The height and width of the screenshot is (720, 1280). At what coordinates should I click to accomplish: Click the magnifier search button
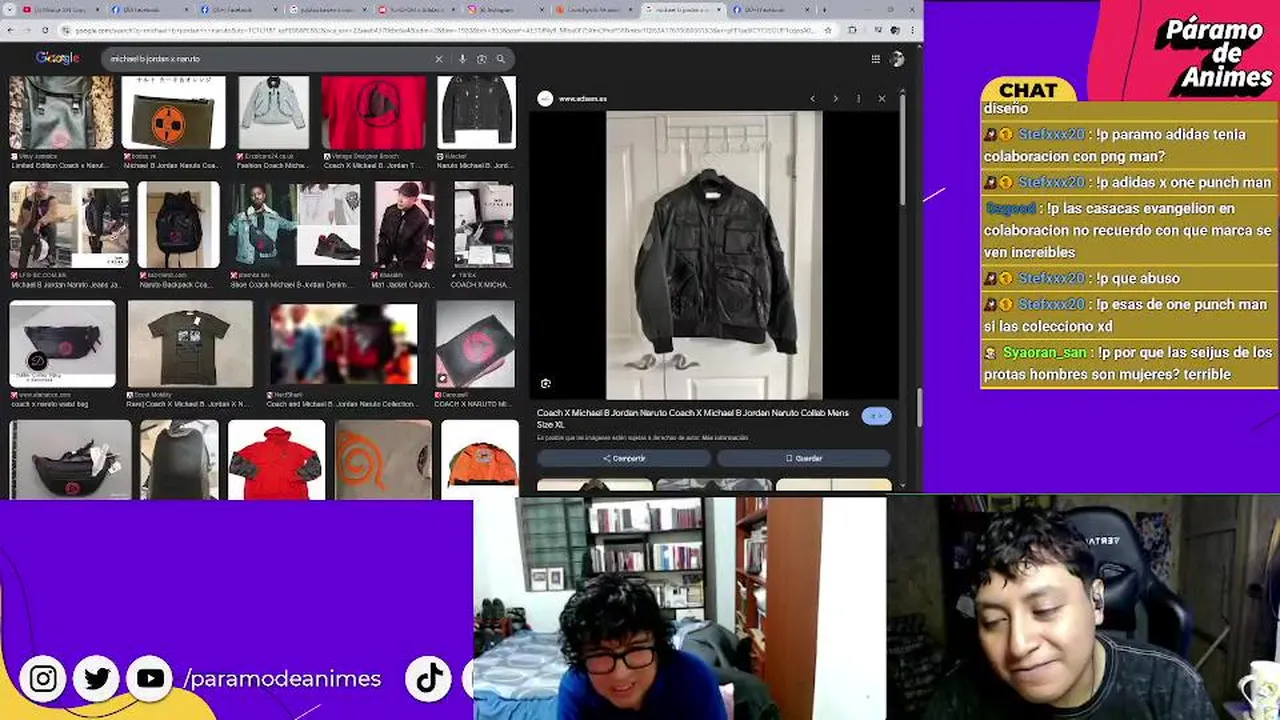(500, 59)
